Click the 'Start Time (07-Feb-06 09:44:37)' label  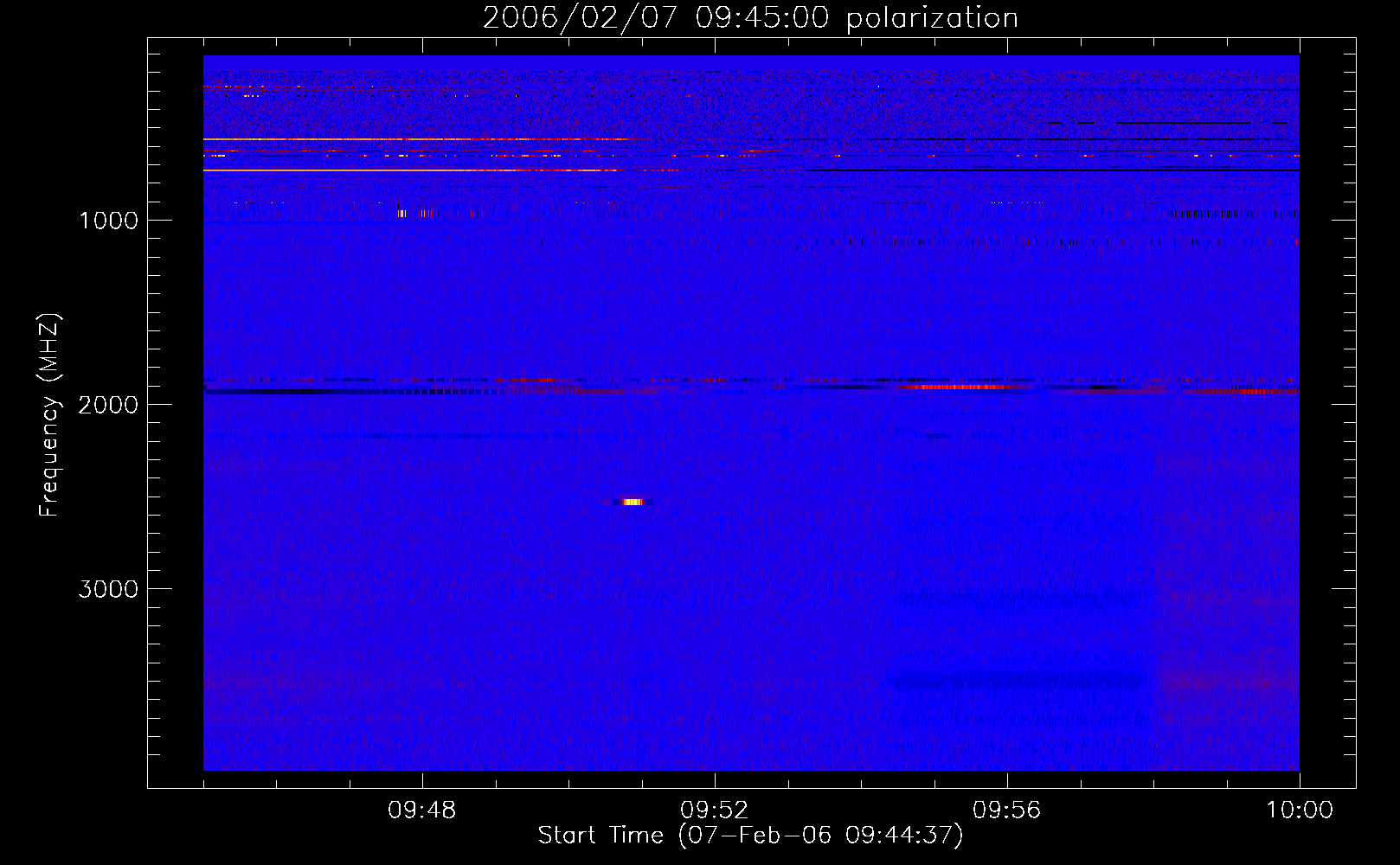pyautogui.click(x=750, y=836)
